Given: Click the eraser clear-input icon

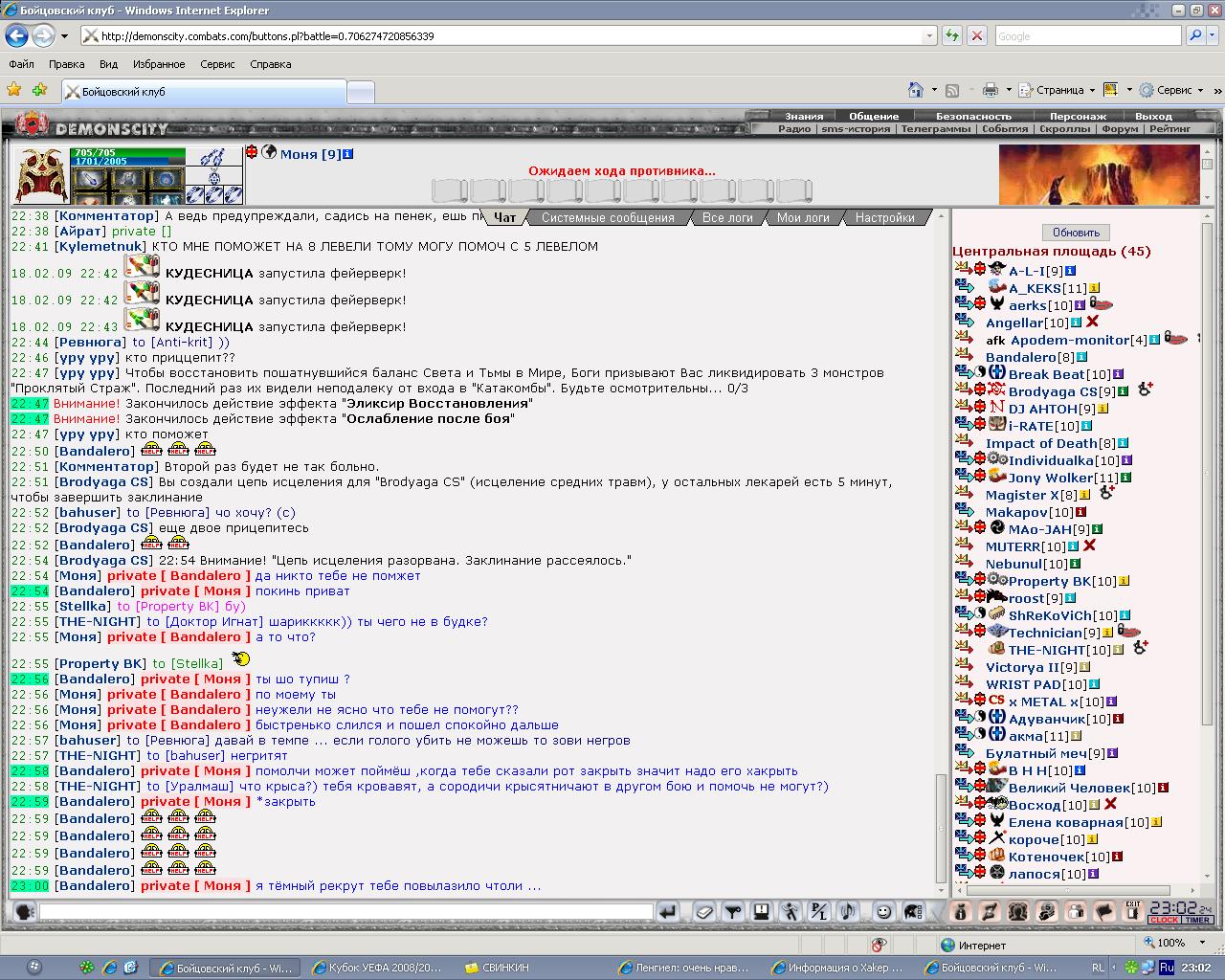Looking at the screenshot, I should coord(704,912).
